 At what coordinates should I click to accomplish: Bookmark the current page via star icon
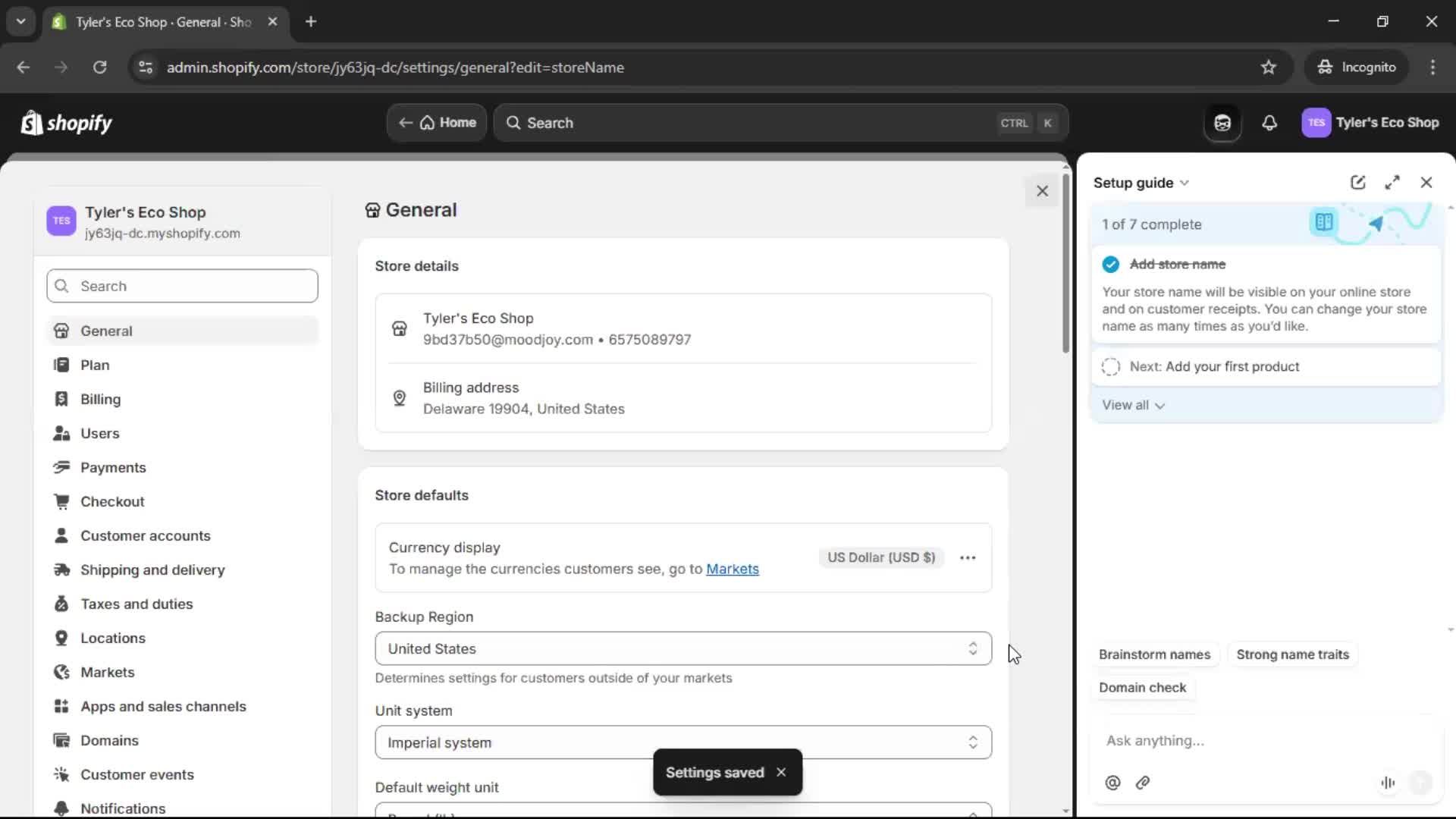point(1269,67)
